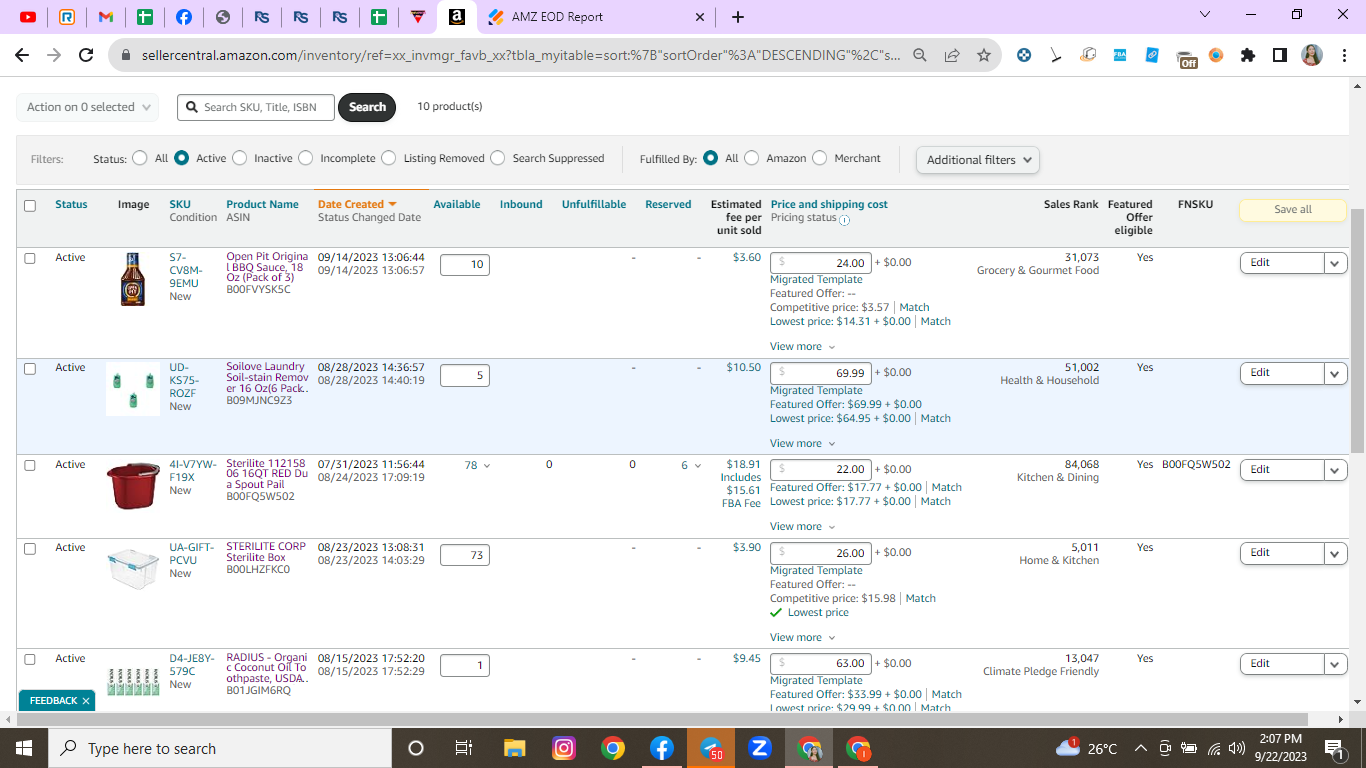Close the FEEDBACK widget
The width and height of the screenshot is (1366, 768).
pos(86,701)
